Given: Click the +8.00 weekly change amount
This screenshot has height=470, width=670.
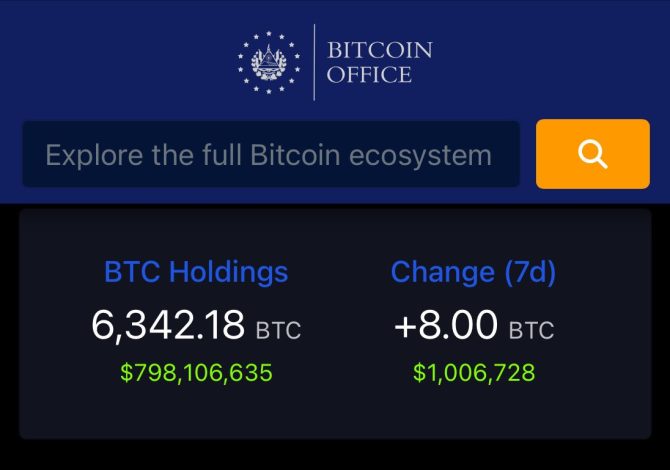Looking at the screenshot, I should pyautogui.click(x=446, y=325).
